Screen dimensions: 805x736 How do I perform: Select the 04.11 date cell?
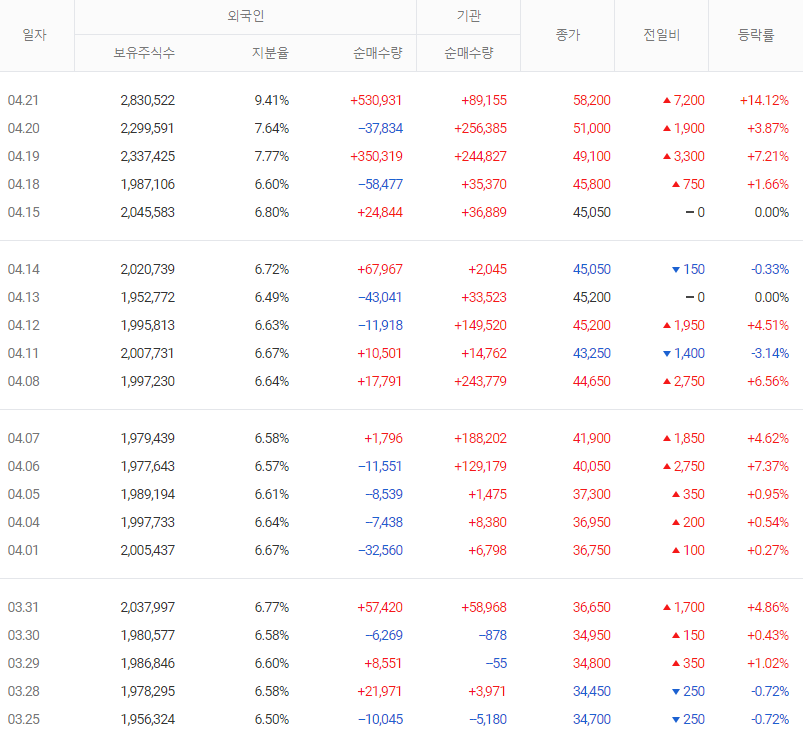coord(23,353)
